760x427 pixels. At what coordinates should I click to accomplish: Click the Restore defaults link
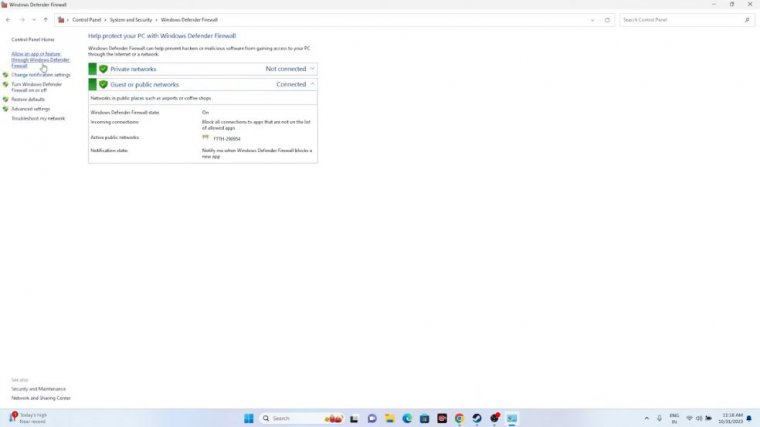point(28,99)
